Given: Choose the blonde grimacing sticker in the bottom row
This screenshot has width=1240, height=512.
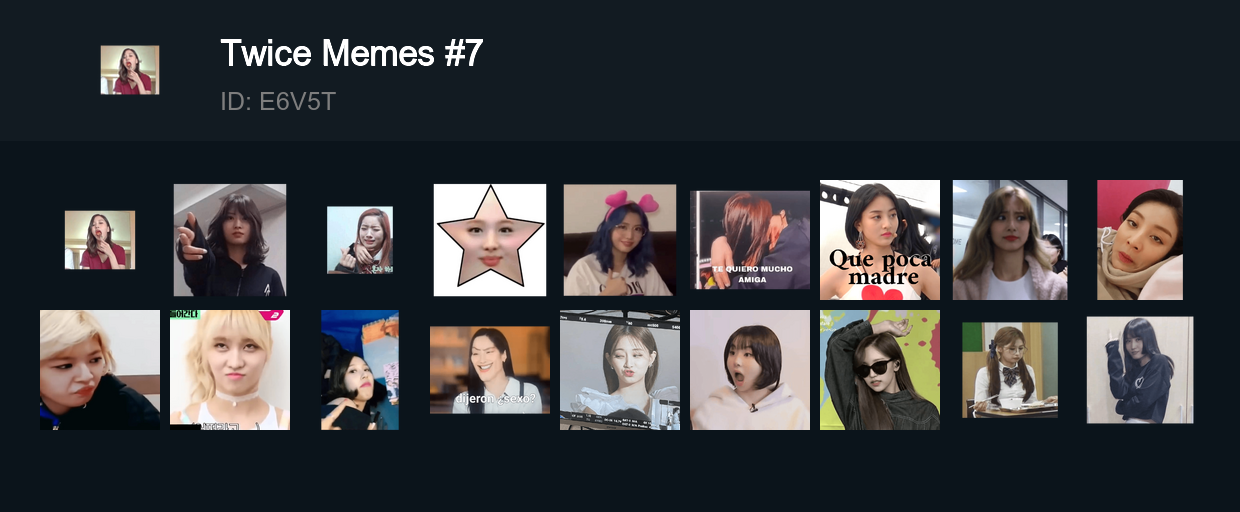Looking at the screenshot, I should pyautogui.click(x=100, y=370).
